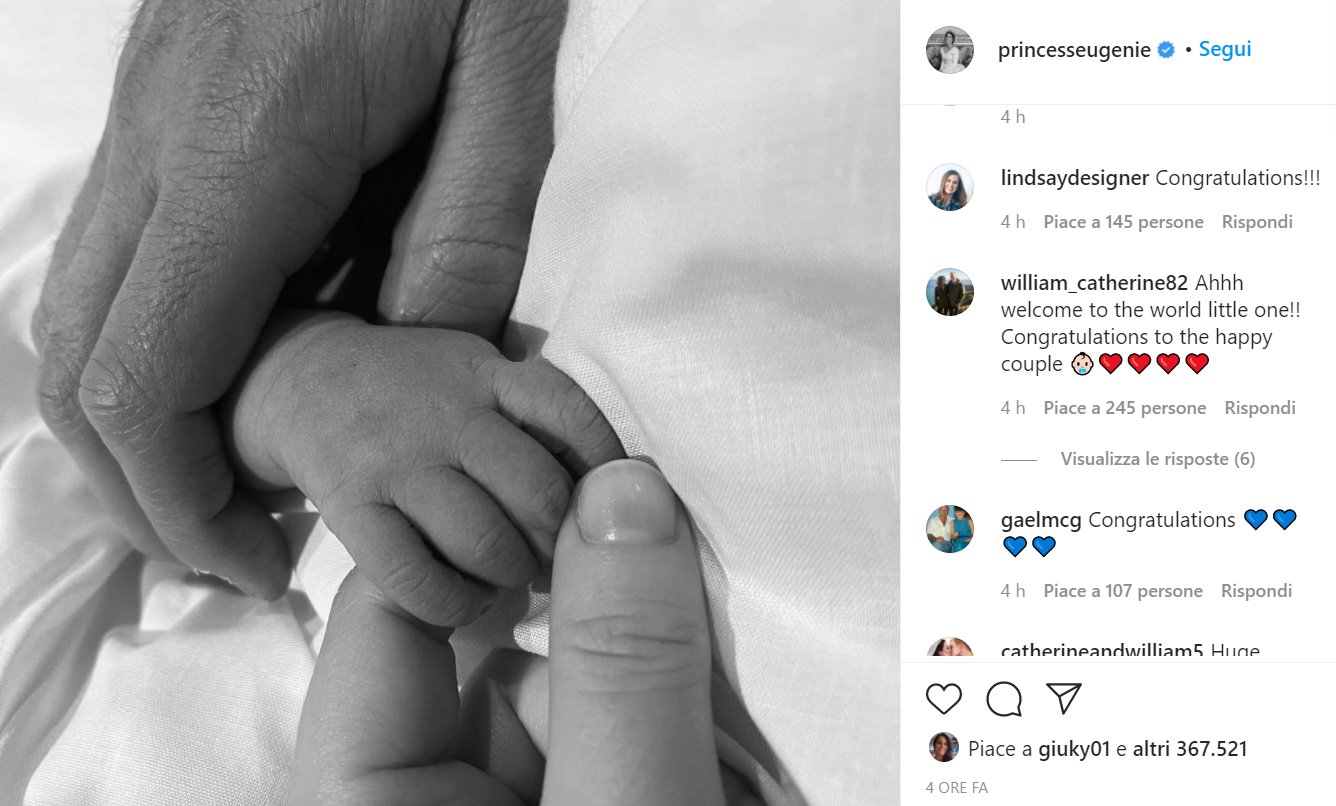Image resolution: width=1336 pixels, height=806 pixels.
Task: Click the black-and-white baby hand photo
Action: 450,403
